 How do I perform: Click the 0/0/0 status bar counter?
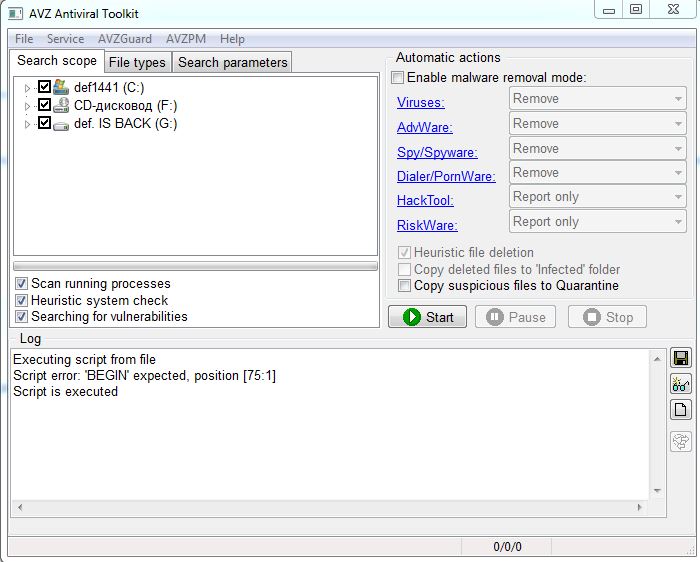507,546
